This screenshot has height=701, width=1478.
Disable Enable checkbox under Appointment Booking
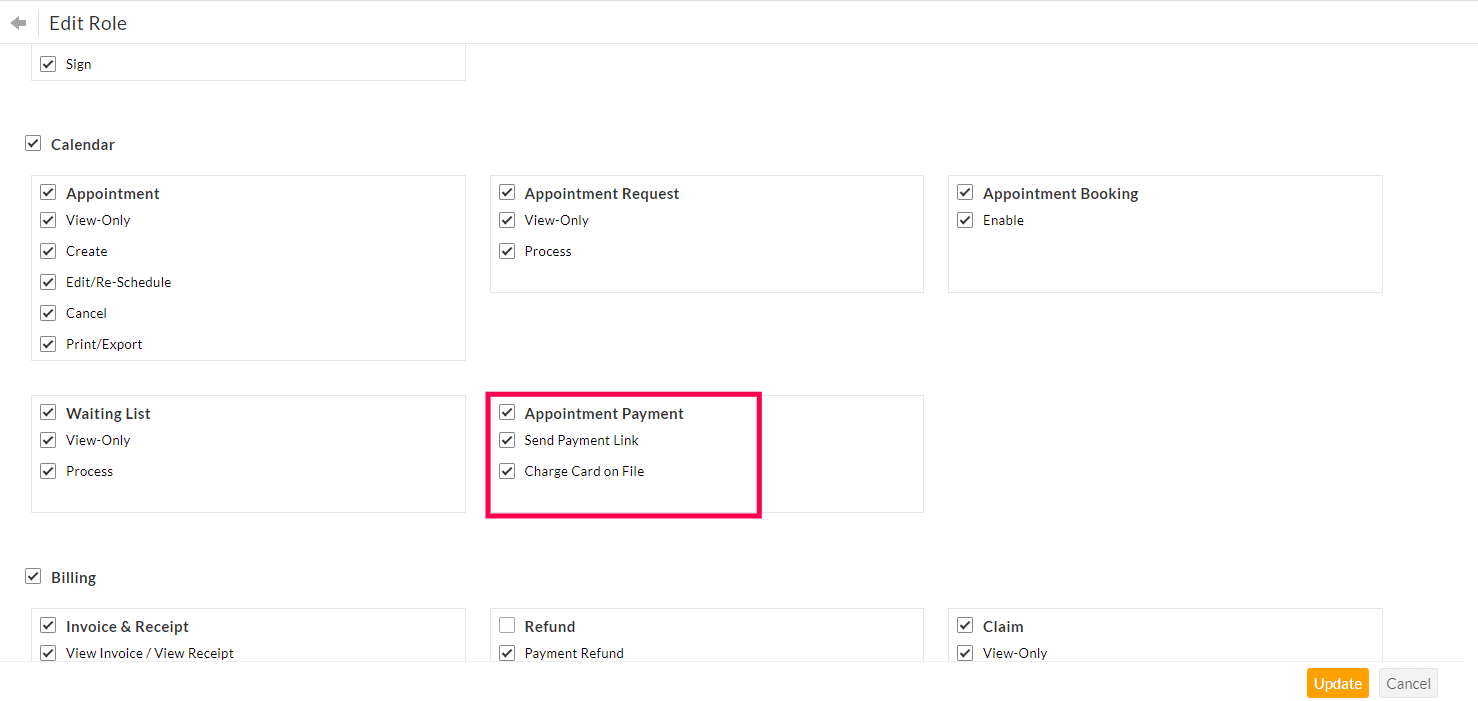pos(965,220)
